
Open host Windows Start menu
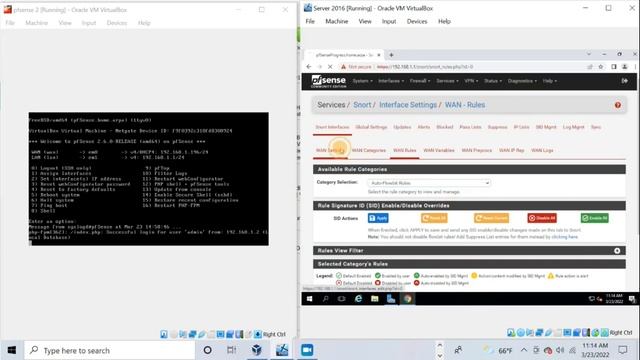(12, 350)
